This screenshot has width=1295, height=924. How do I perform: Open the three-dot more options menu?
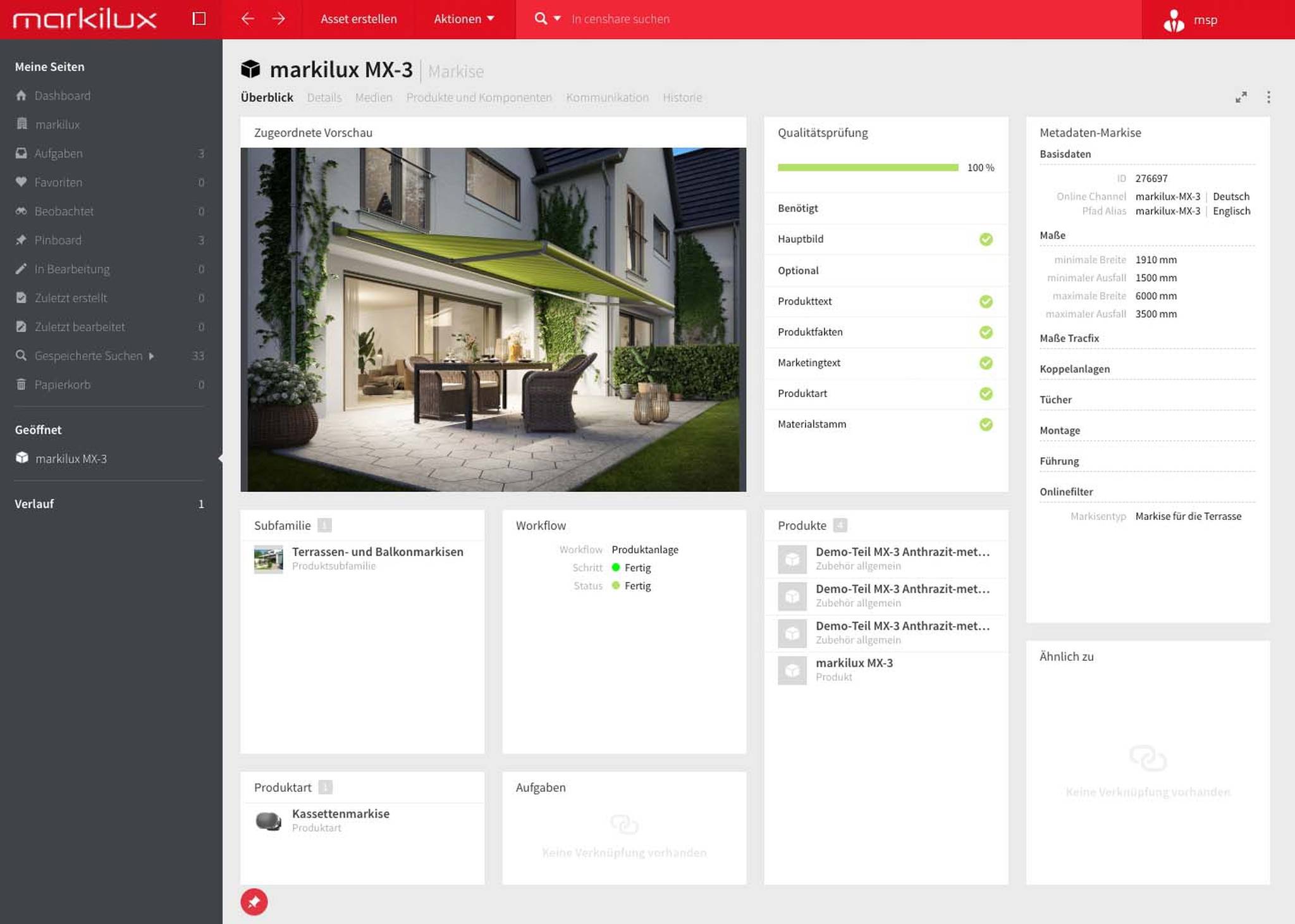tap(1268, 97)
